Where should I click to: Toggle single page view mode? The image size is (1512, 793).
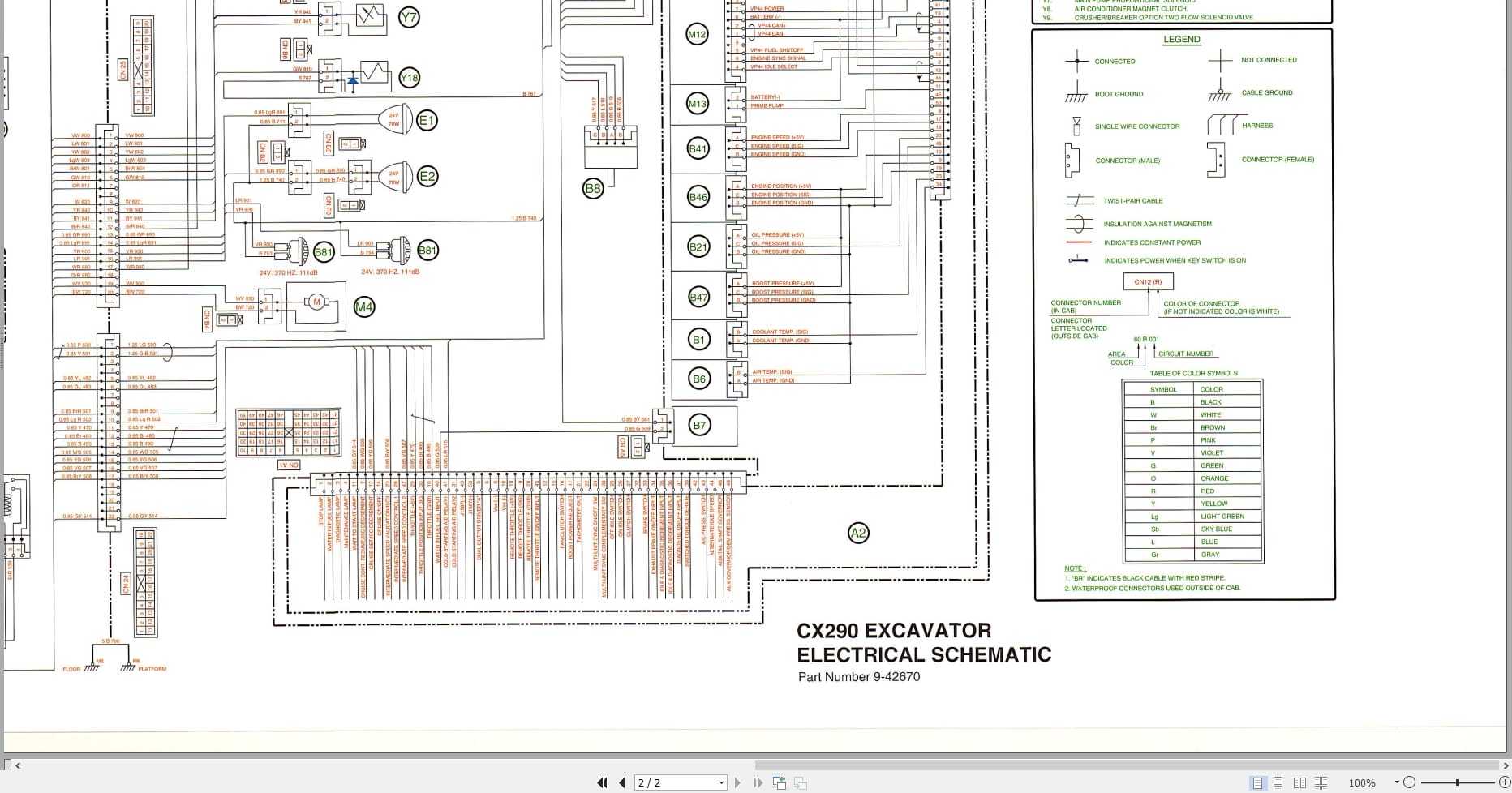point(1258,782)
